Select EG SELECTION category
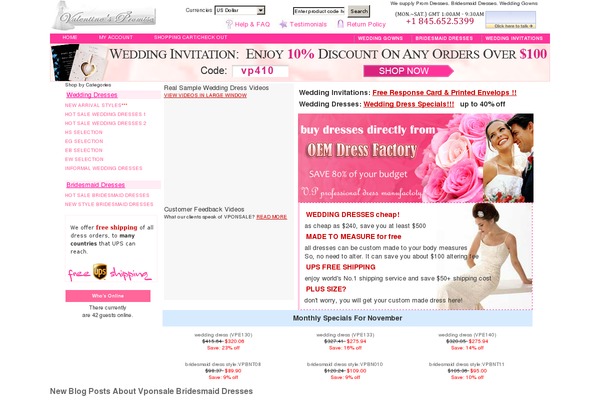600x400 pixels. [x=84, y=141]
